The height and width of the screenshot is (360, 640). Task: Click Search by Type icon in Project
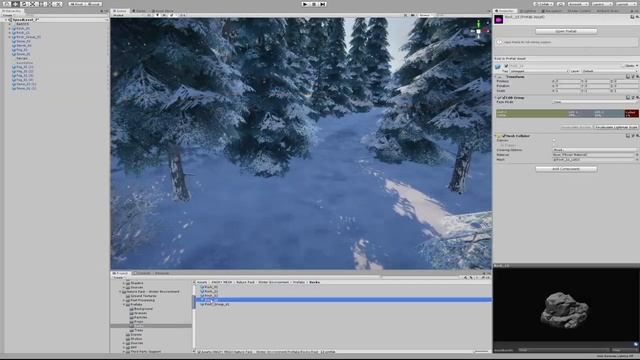[465, 278]
